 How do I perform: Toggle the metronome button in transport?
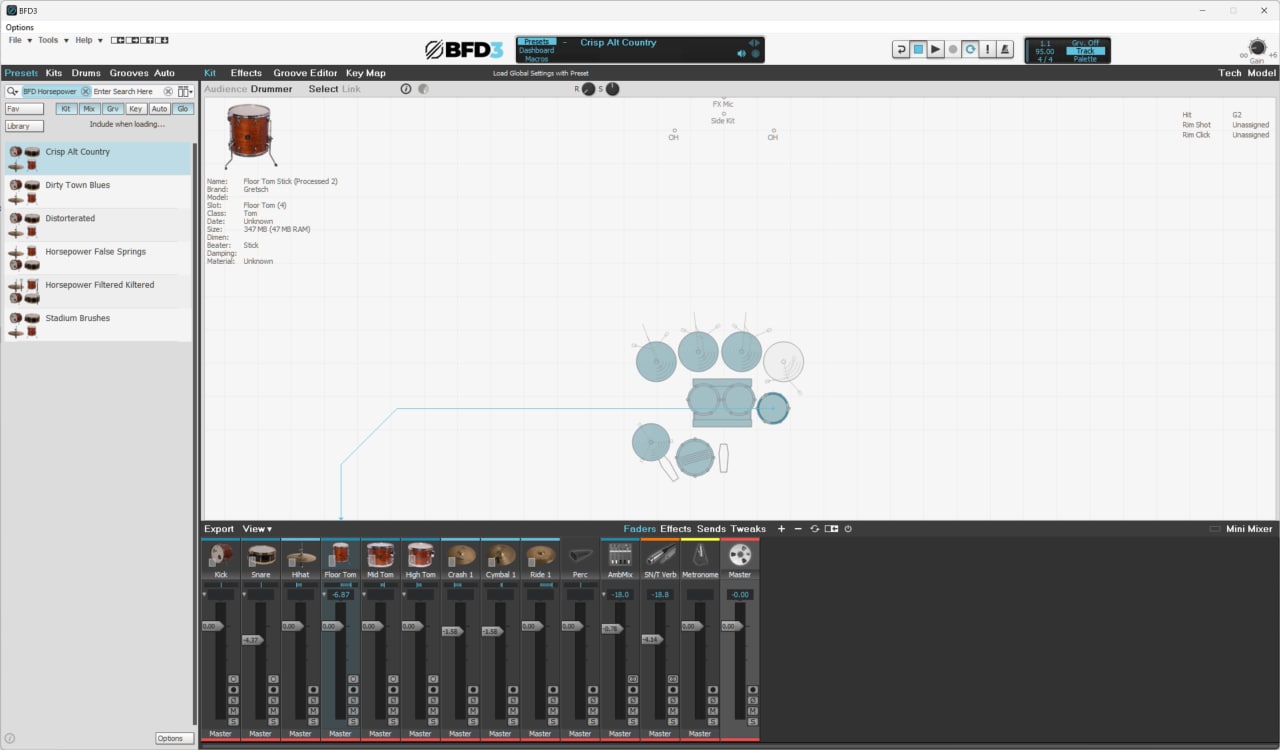(x=1005, y=49)
